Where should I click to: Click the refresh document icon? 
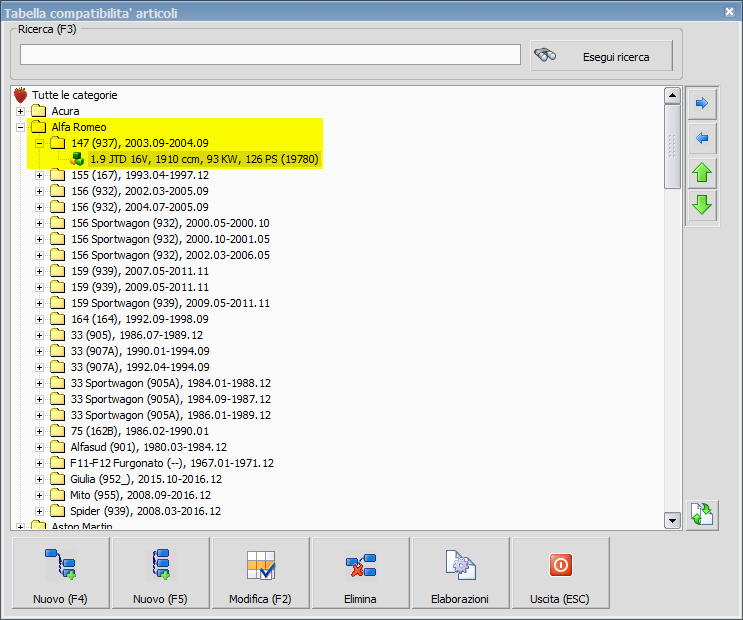702,515
